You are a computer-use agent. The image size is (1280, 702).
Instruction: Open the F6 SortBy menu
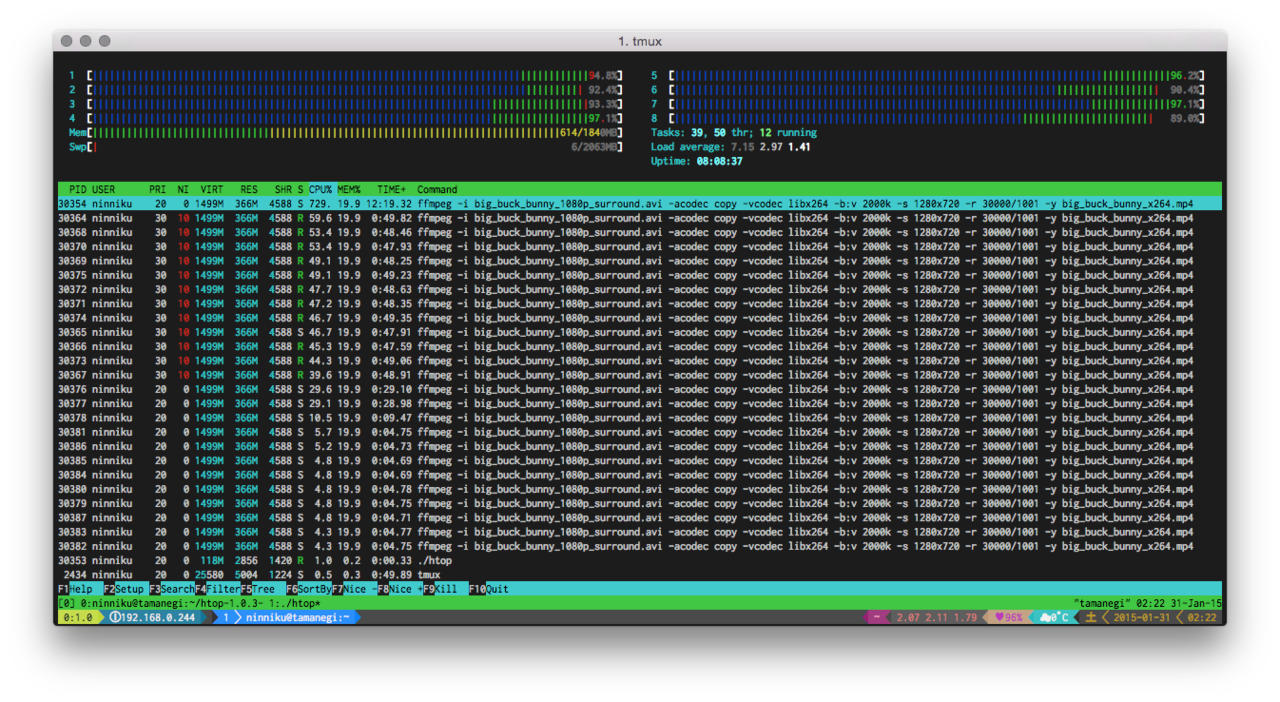coord(308,589)
